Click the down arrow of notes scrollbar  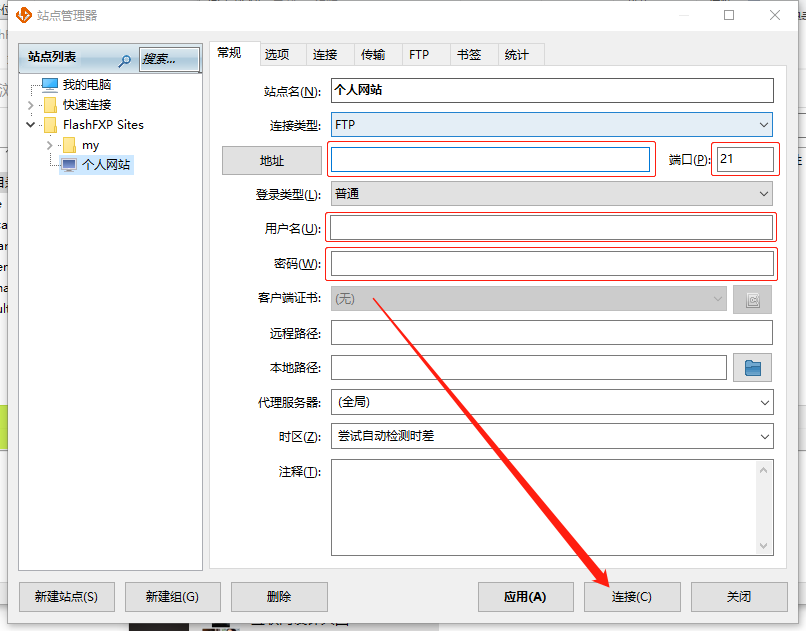(x=765, y=546)
